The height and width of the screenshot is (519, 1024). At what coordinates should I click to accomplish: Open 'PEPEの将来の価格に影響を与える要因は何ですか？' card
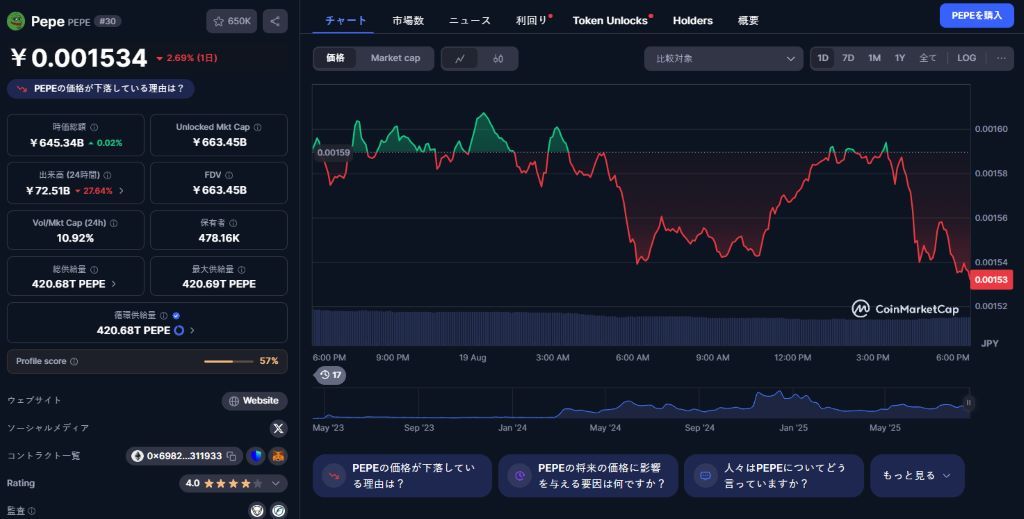[588, 476]
